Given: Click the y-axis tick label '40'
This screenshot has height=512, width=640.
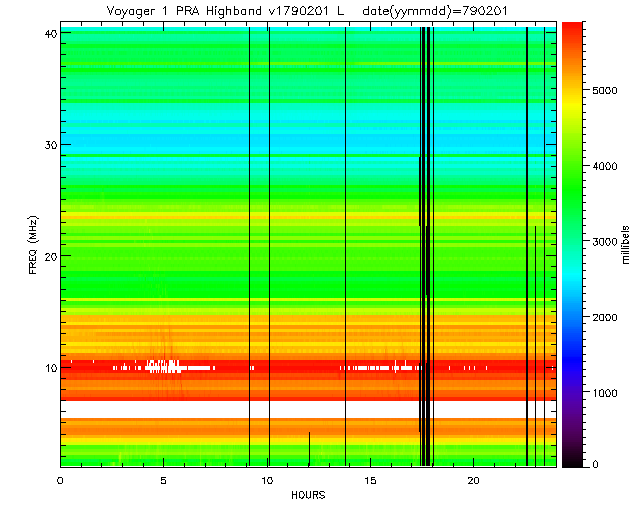Looking at the screenshot, I should coord(50,34).
